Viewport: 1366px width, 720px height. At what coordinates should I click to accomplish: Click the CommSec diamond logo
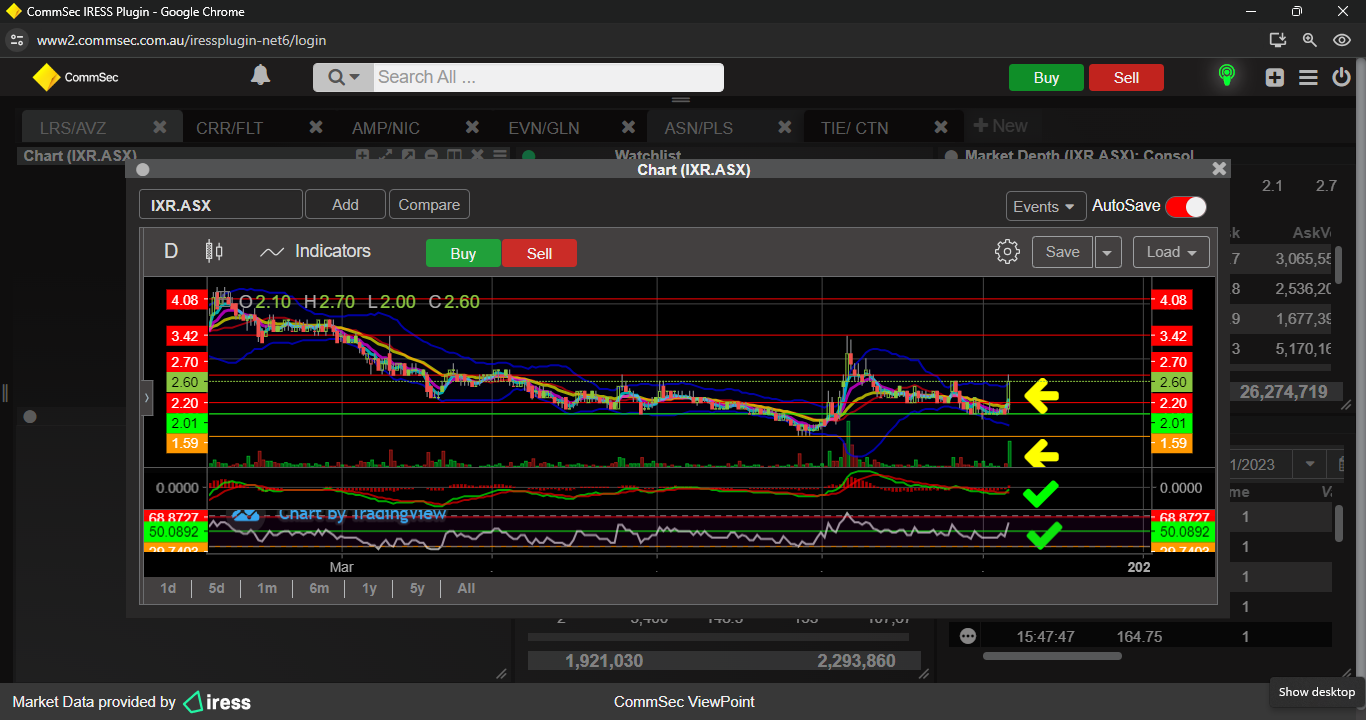click(x=46, y=77)
